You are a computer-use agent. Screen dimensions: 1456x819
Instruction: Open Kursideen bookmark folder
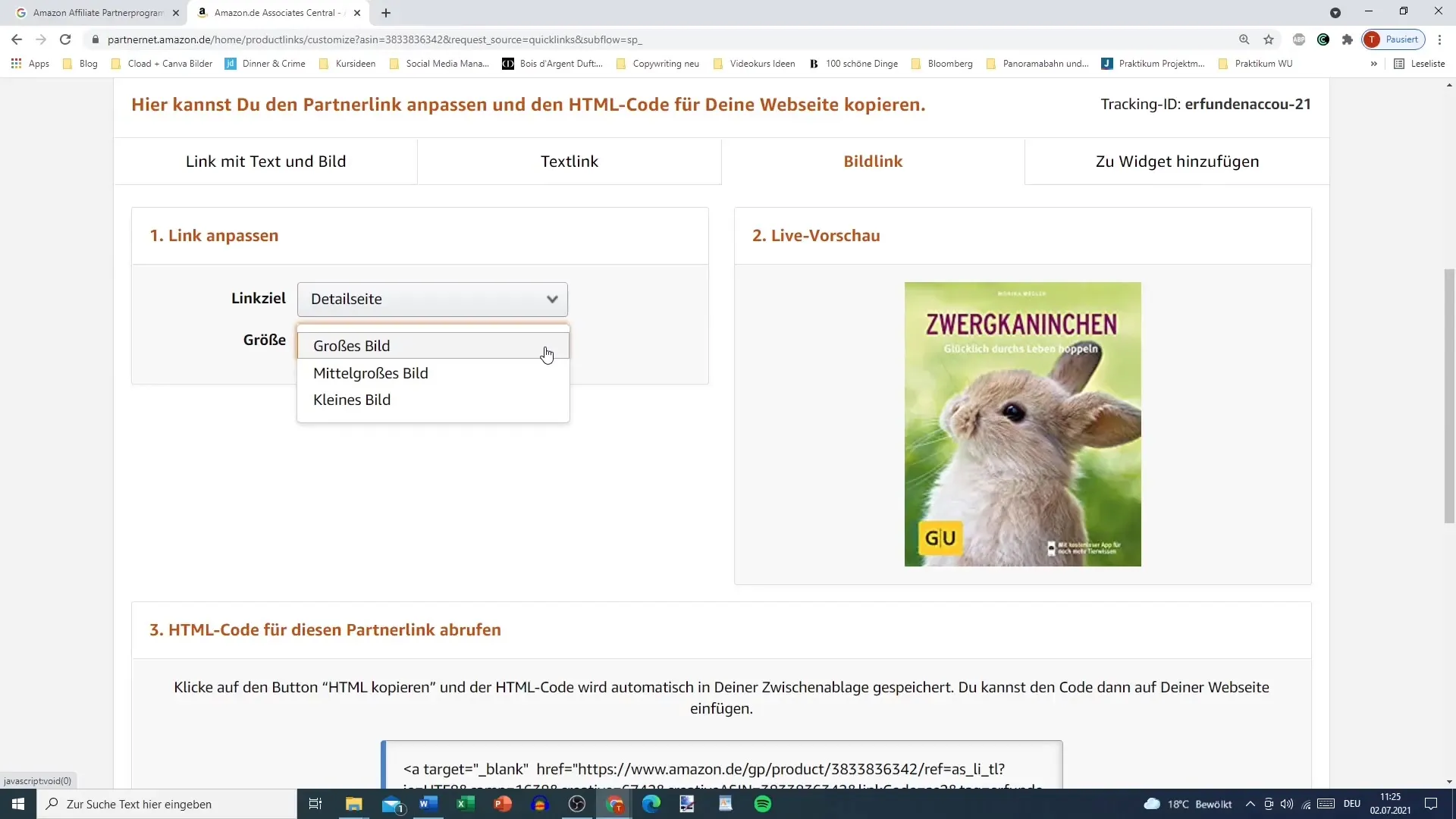[x=347, y=64]
